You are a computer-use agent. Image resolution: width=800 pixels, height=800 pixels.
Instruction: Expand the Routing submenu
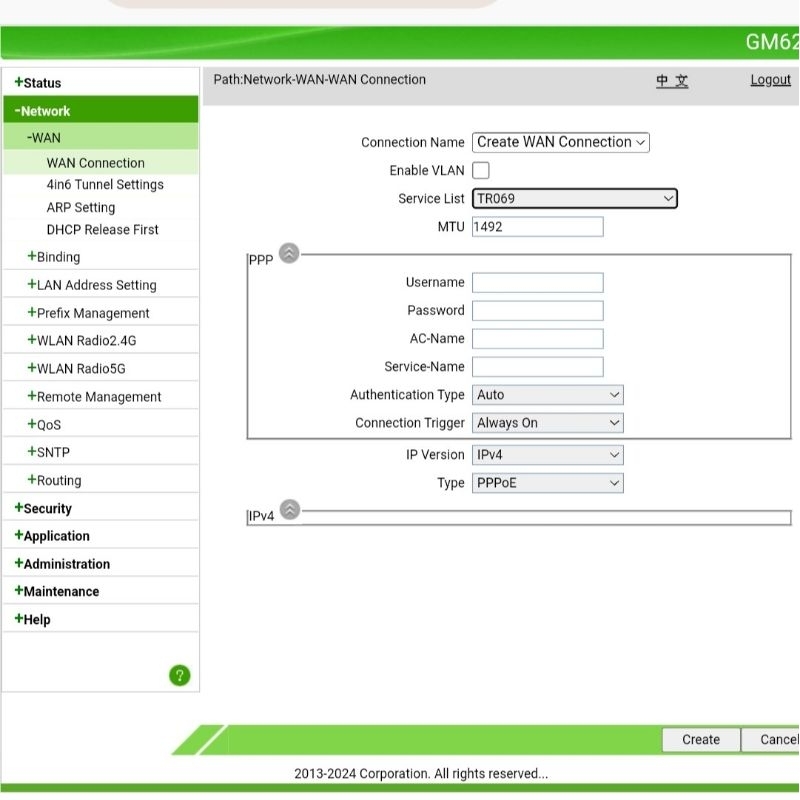[x=54, y=480]
